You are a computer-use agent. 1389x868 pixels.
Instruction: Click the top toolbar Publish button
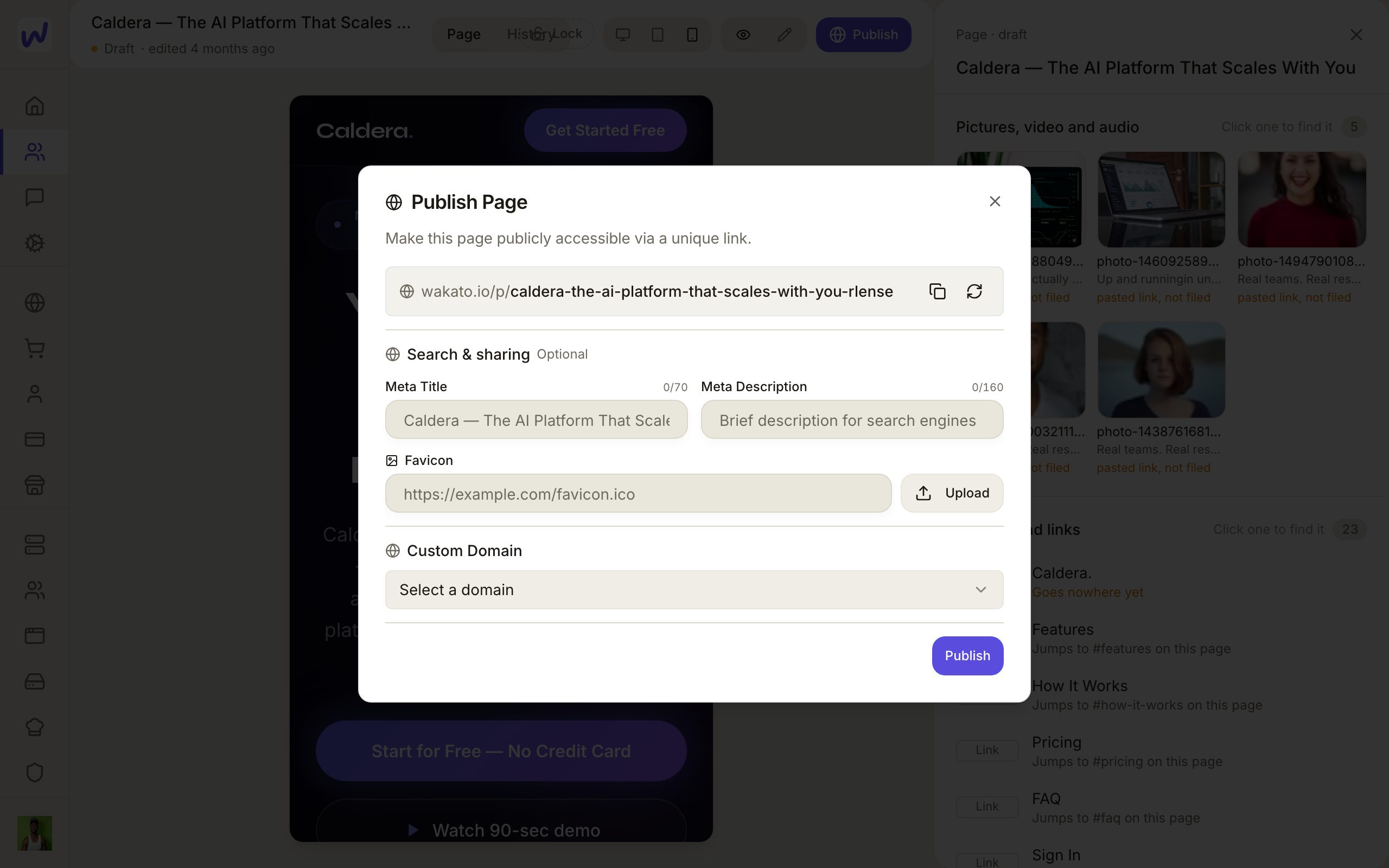coord(863,34)
